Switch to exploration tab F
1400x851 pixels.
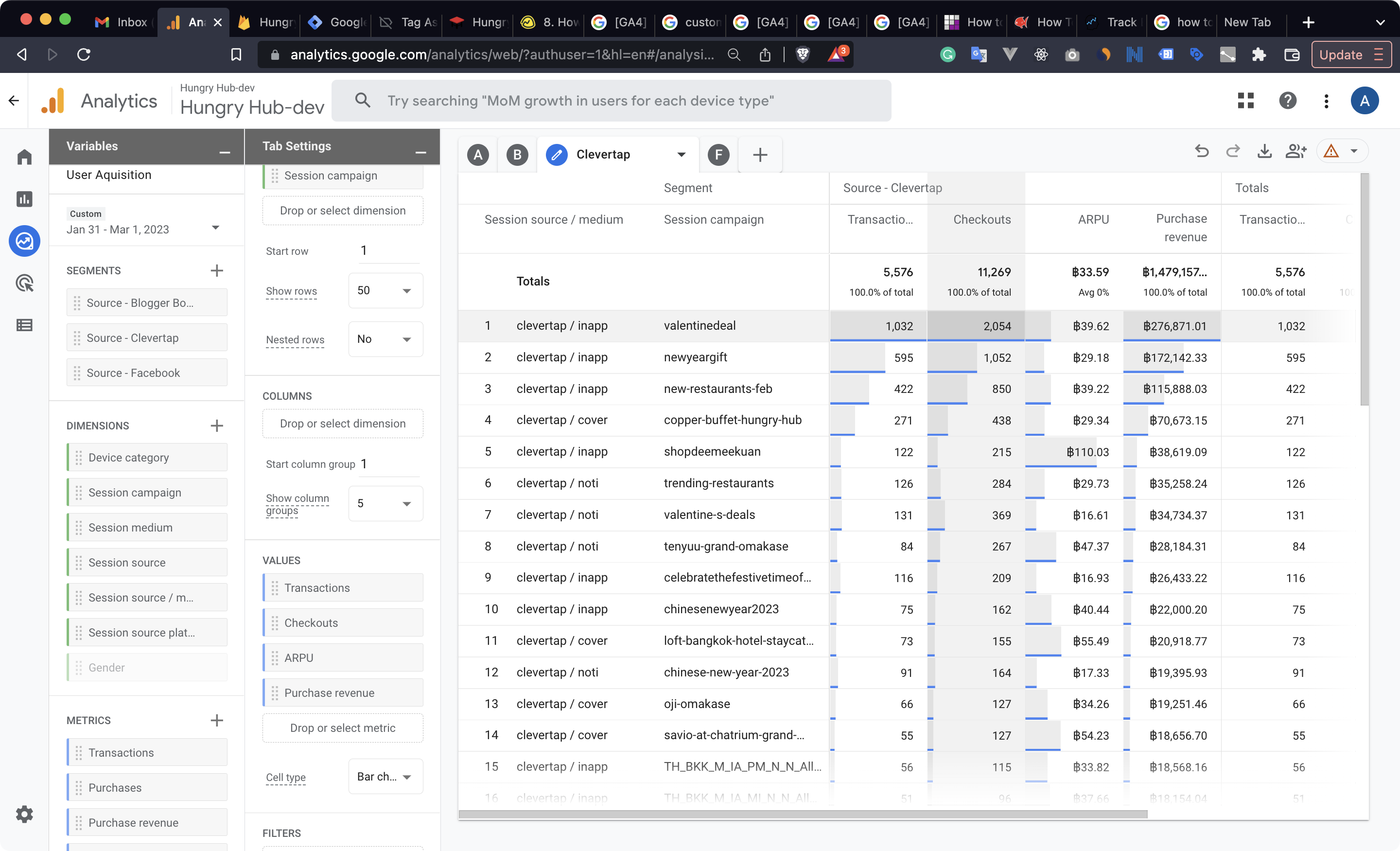[718, 155]
